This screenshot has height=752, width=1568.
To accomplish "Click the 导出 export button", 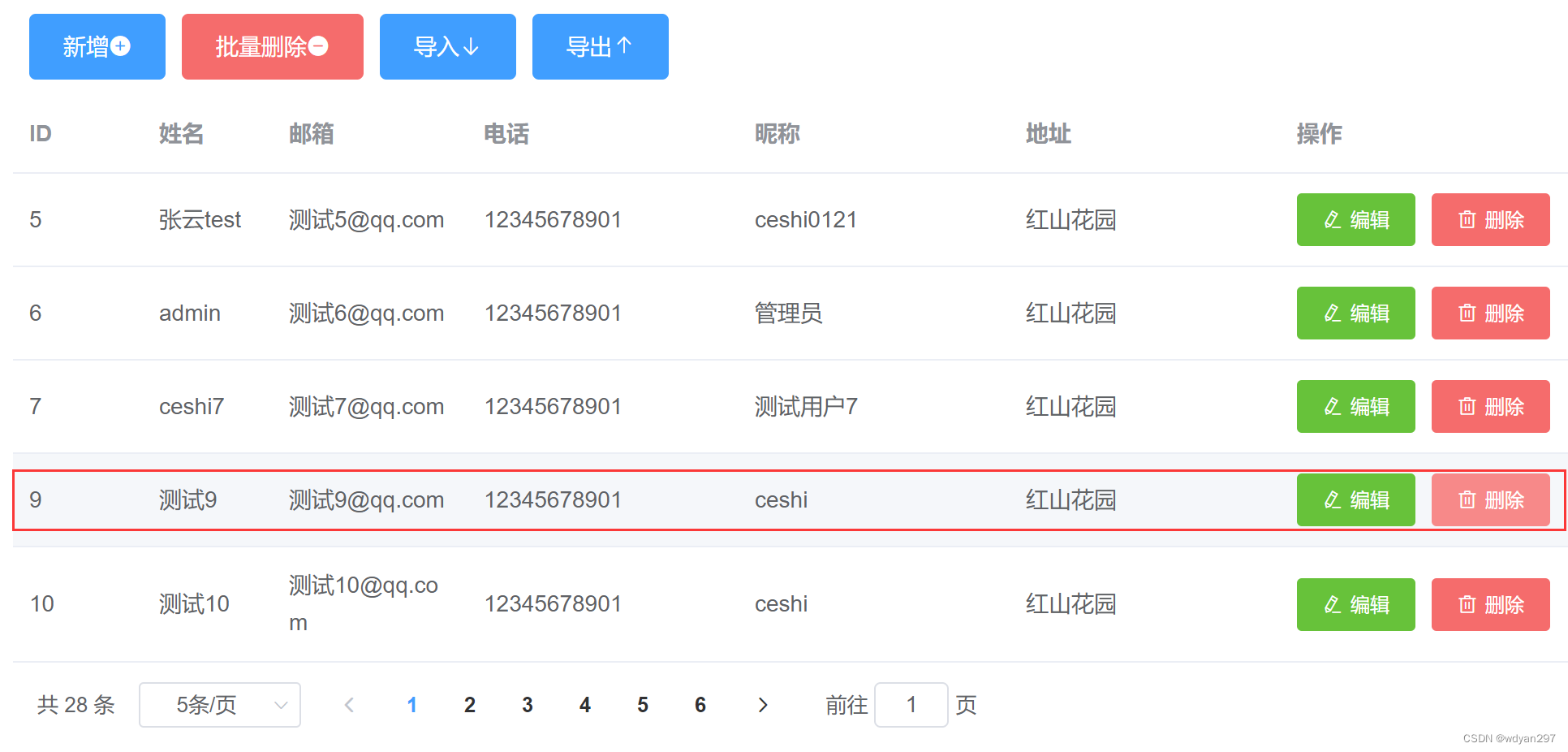I will click(601, 46).
